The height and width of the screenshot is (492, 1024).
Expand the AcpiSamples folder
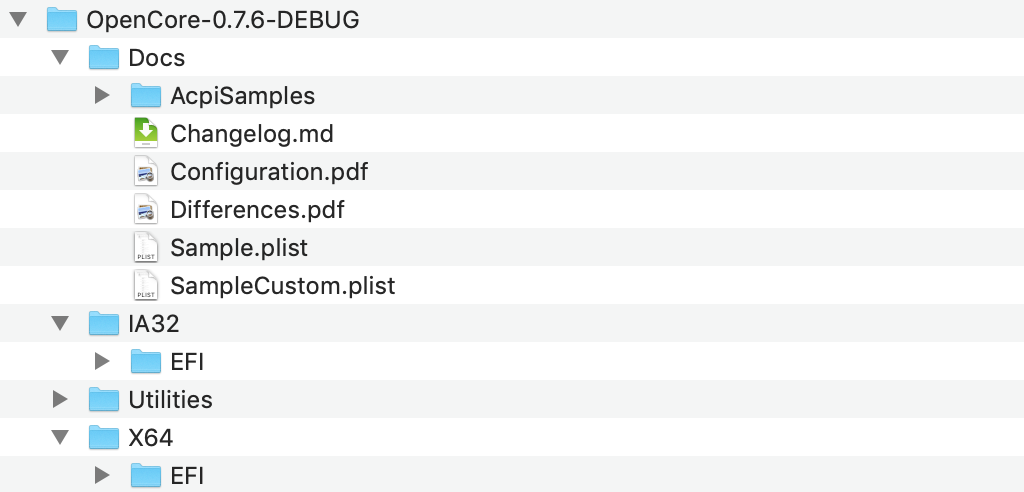(101, 96)
